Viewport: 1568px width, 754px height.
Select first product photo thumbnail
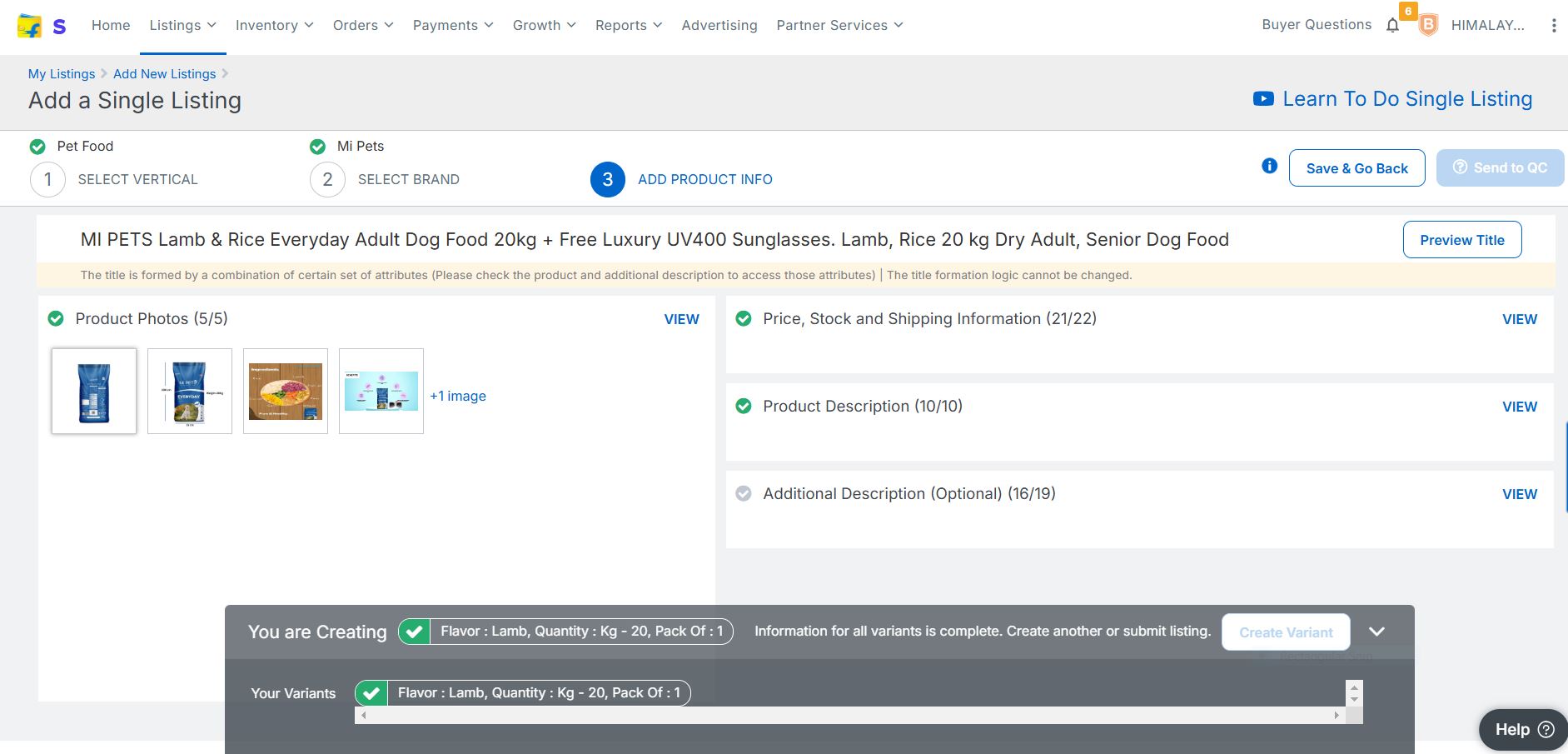(94, 392)
